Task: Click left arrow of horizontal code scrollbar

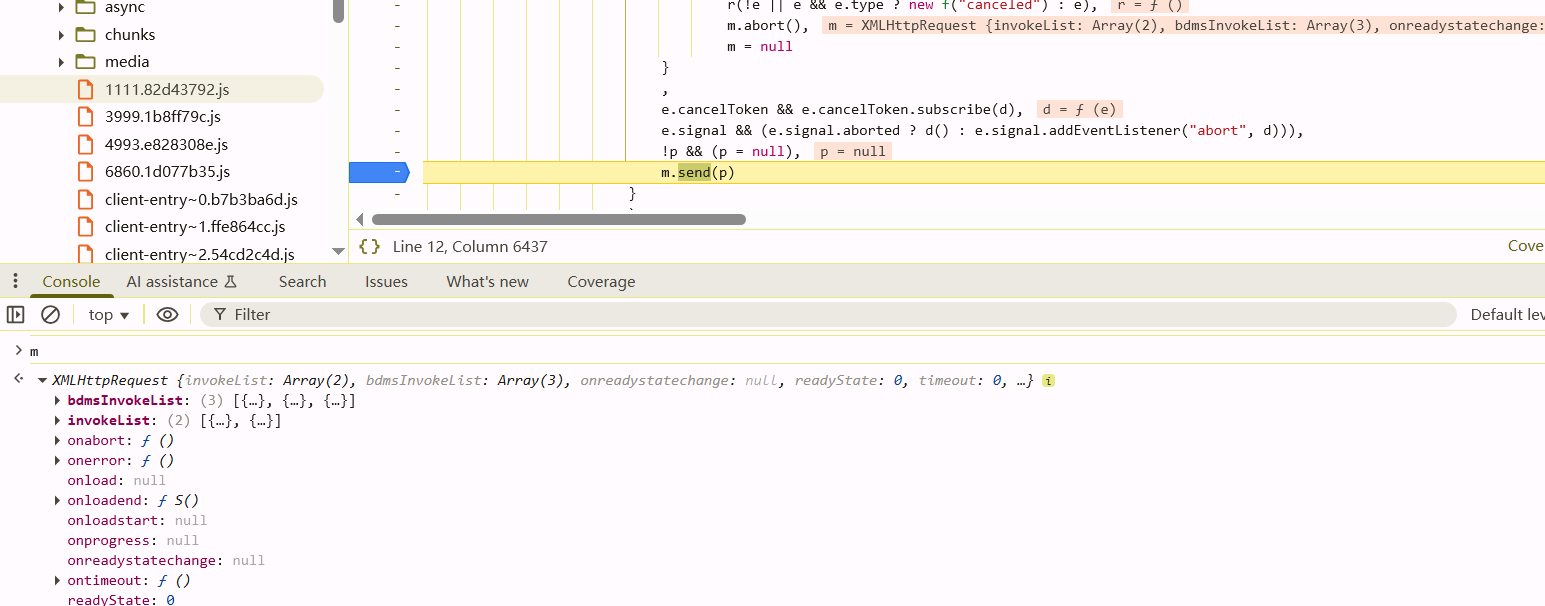Action: click(360, 219)
